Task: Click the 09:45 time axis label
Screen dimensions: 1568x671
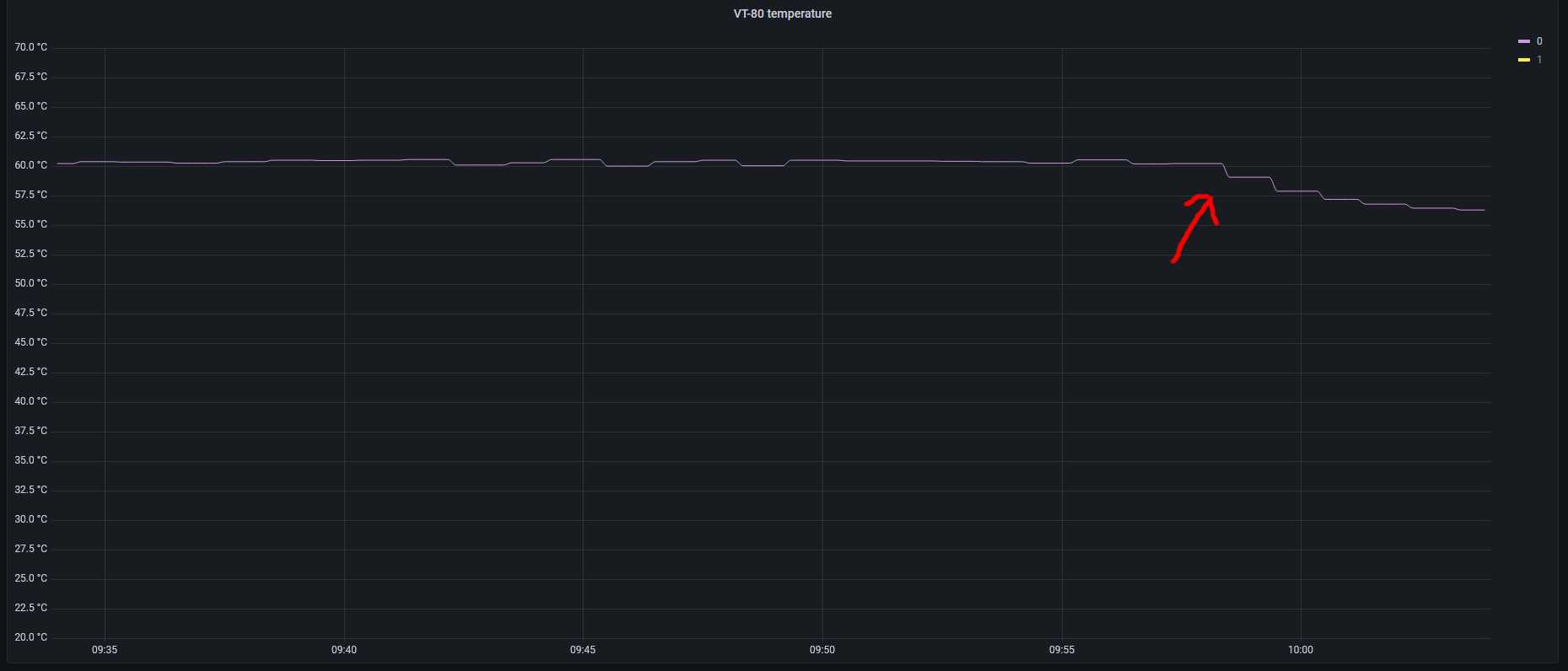Action: point(583,650)
